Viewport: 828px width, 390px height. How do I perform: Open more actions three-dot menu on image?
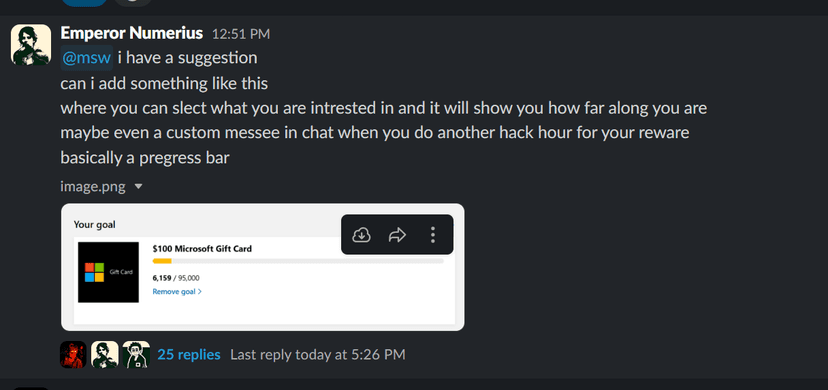click(x=432, y=234)
